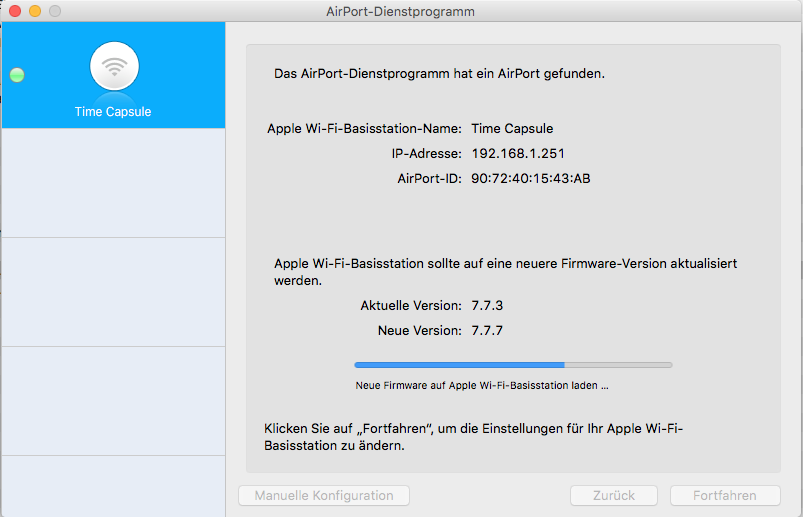803x517 pixels.
Task: Open Manuelle Konfiguration
Action: [x=323, y=496]
